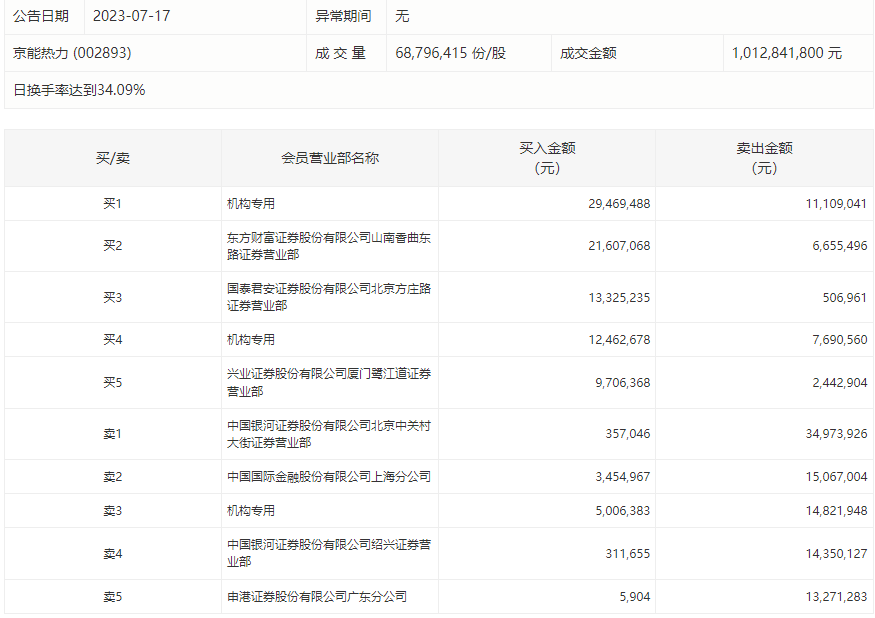
Task: Click 兴业证券厦门鹭江道证券营业部 name
Action: (x=329, y=382)
